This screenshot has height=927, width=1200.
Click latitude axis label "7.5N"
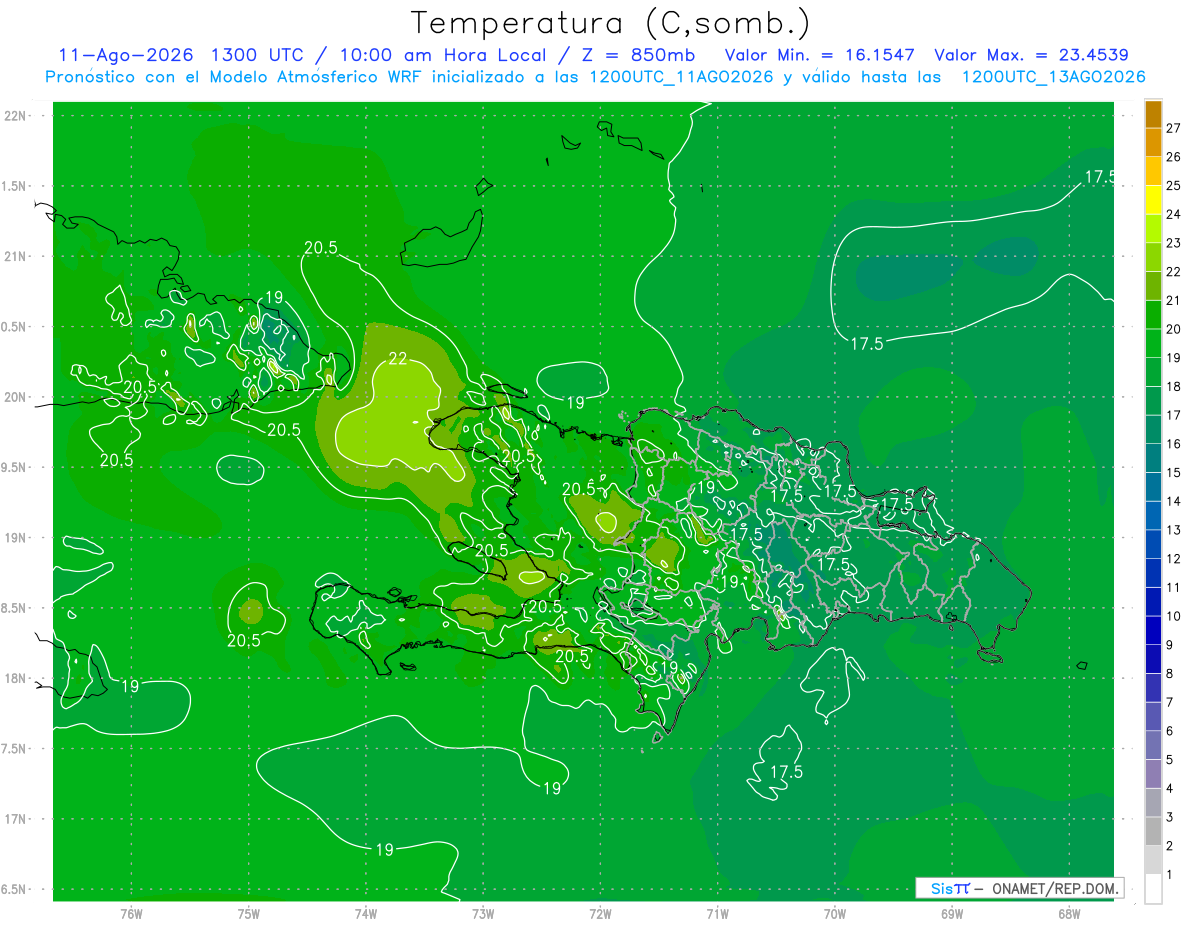click(16, 749)
